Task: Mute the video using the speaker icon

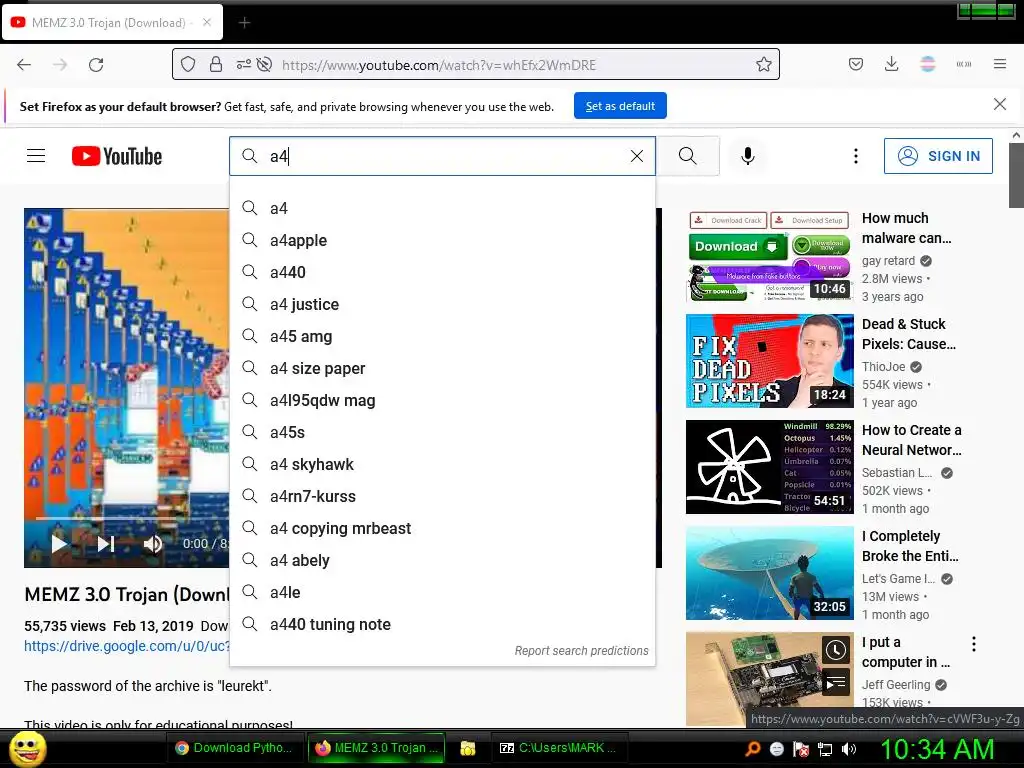Action: [x=152, y=543]
